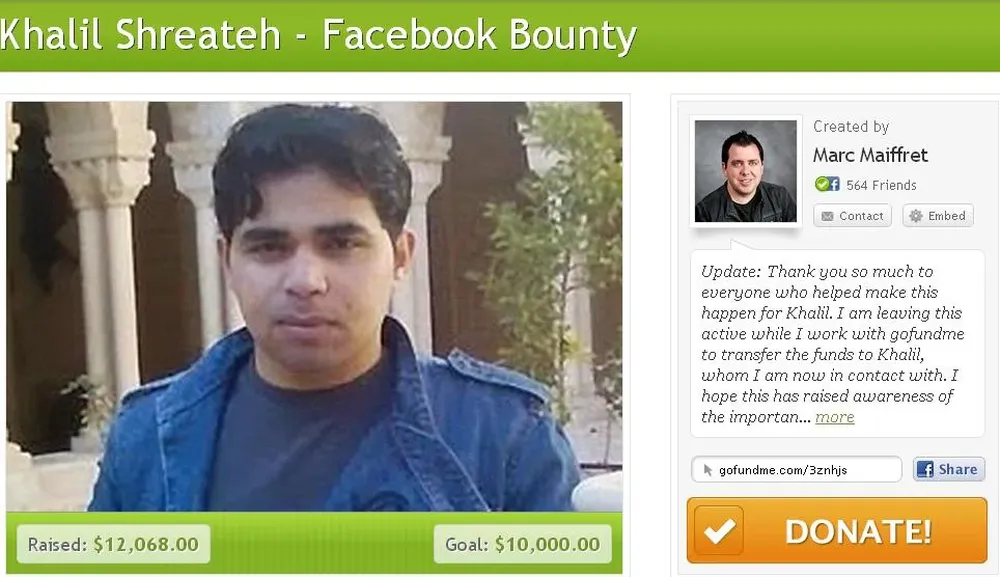Click the 564 Friends text

coord(881,186)
